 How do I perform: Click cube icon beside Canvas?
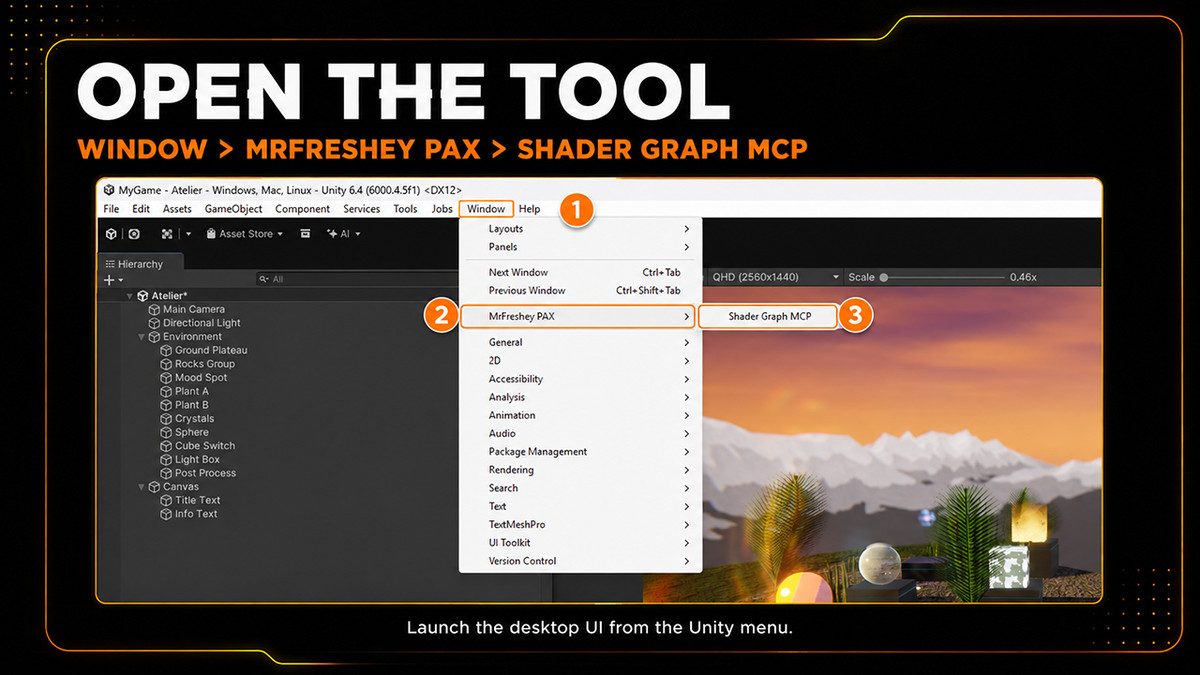155,487
